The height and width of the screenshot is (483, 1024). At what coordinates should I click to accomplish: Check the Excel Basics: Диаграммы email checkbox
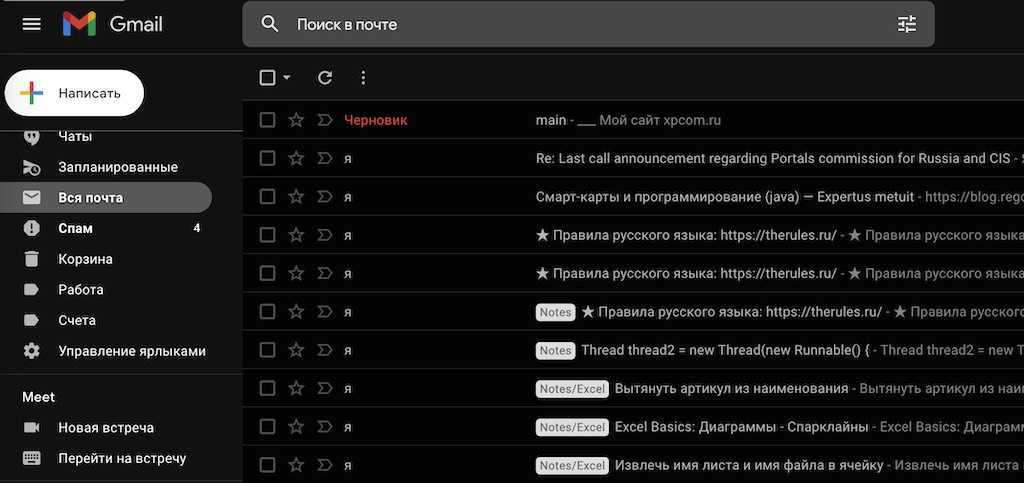267,427
